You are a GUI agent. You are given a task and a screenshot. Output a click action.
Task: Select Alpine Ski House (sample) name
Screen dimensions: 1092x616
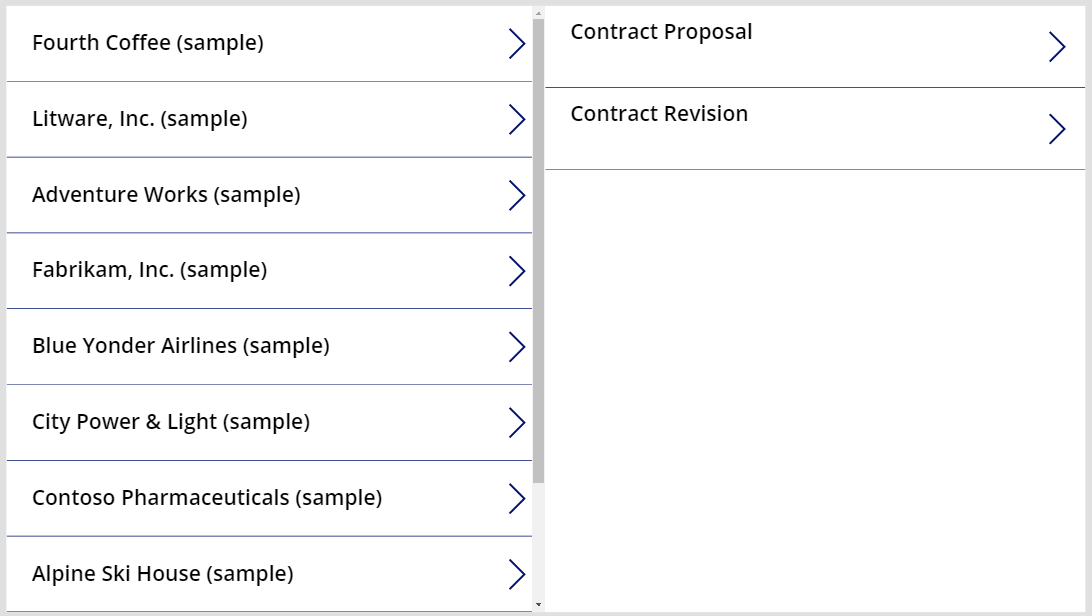coord(163,574)
